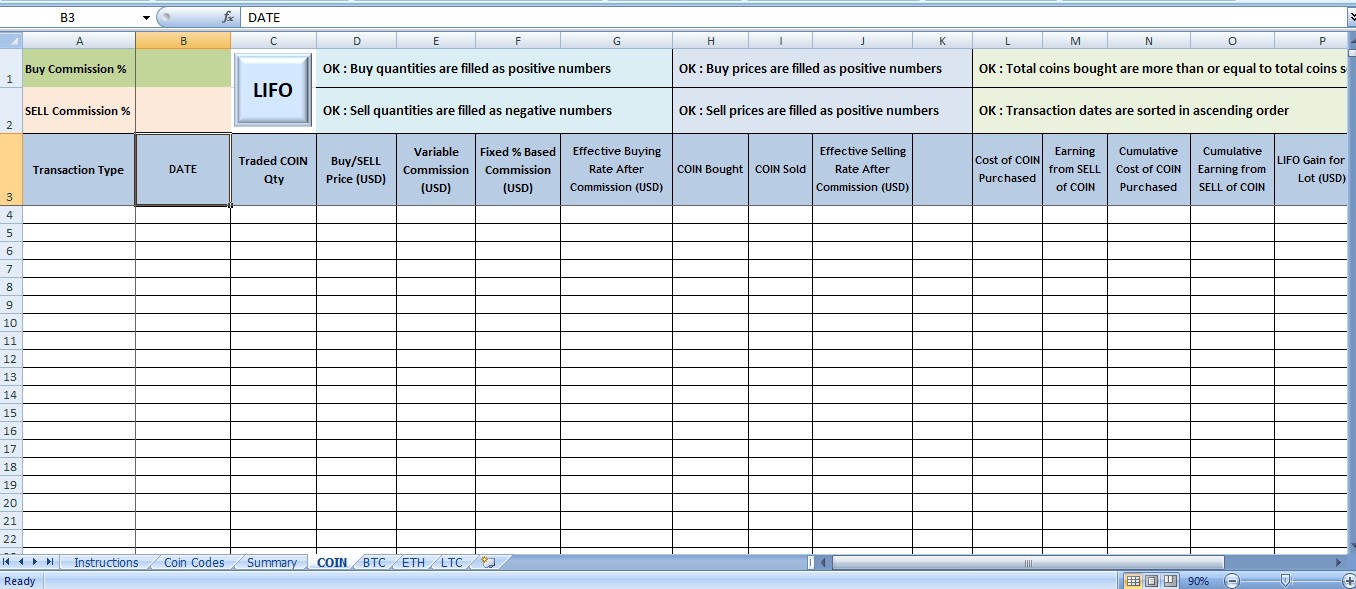Click the zoom in plus button

click(1349, 581)
